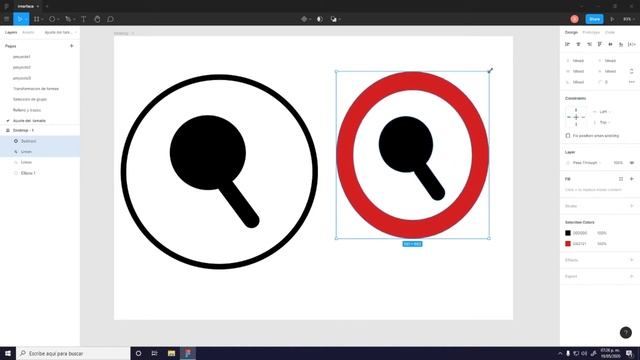Click the Present play icon

pos(612,19)
